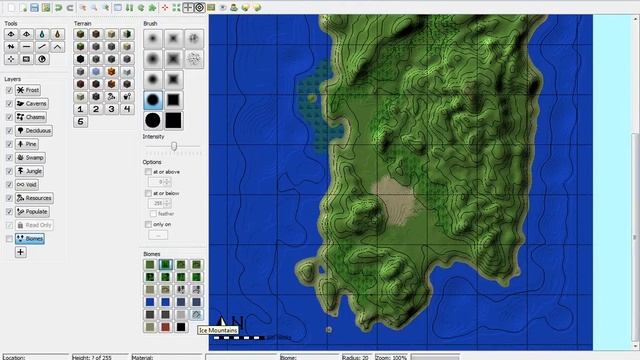Image resolution: width=640 pixels, height=360 pixels.
Task: Select the Populate layer button
Action: pyautogui.click(x=32, y=211)
